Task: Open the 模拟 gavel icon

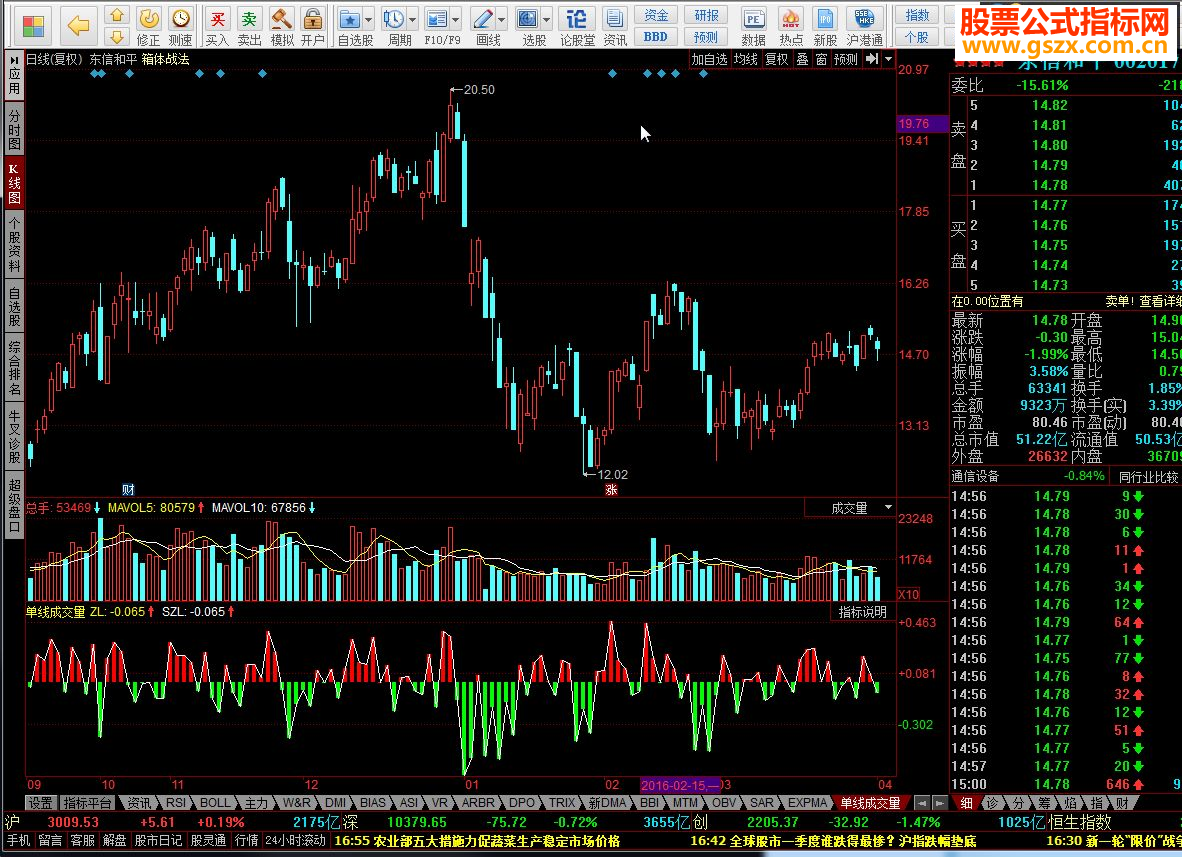Action: tap(281, 18)
